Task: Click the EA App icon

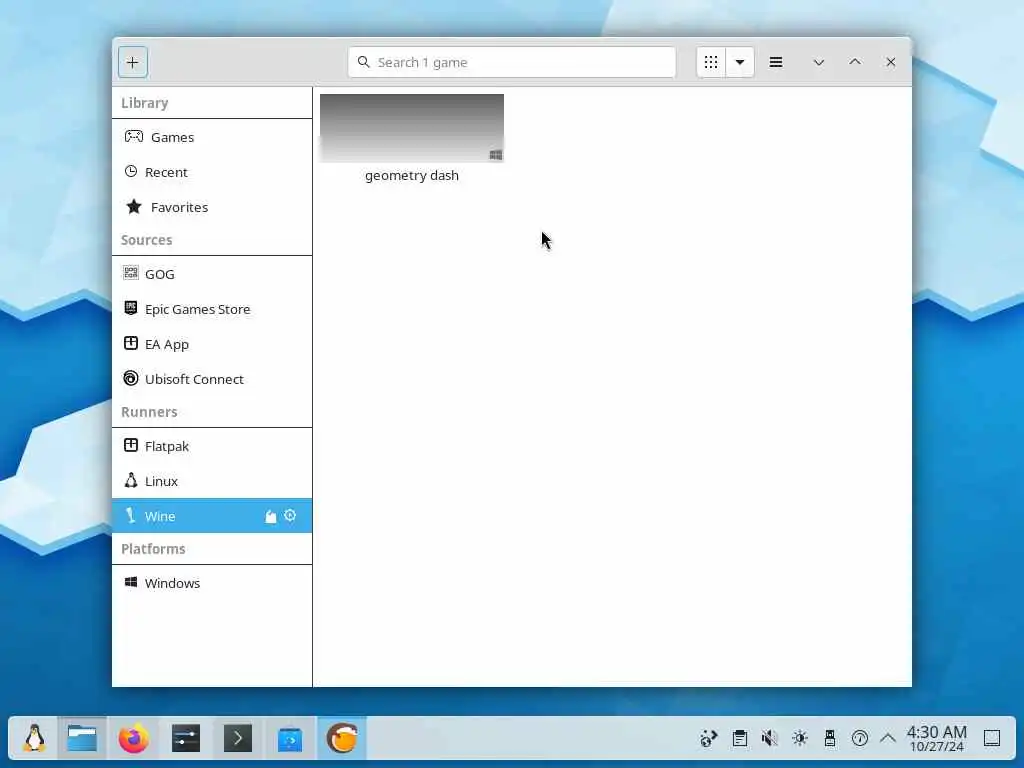Action: pyautogui.click(x=131, y=344)
